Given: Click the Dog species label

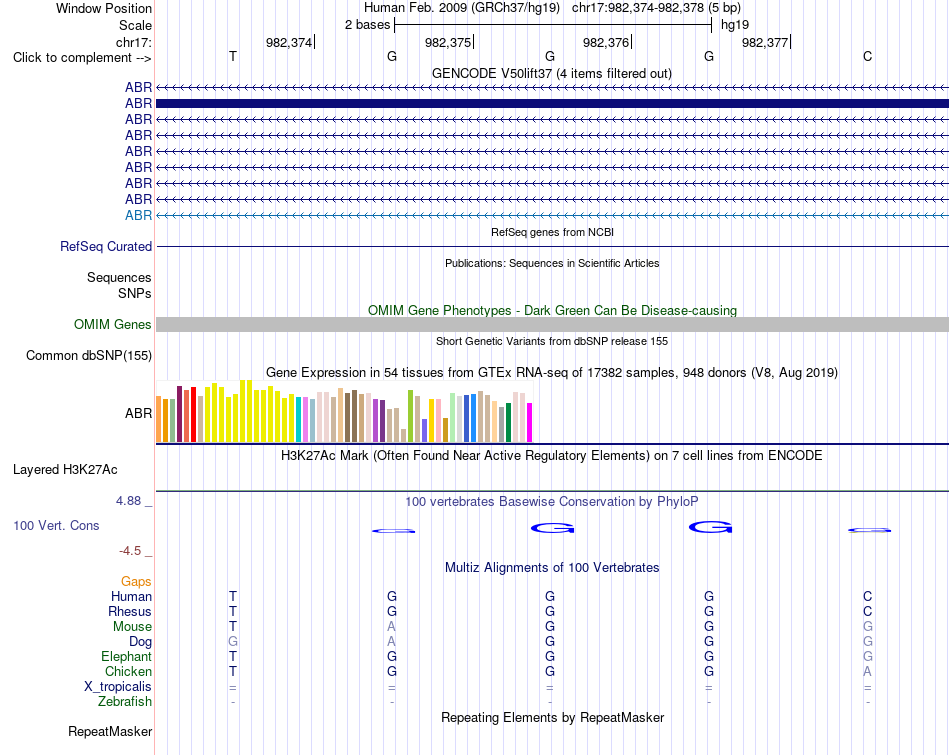Looking at the screenshot, I should 140,642.
